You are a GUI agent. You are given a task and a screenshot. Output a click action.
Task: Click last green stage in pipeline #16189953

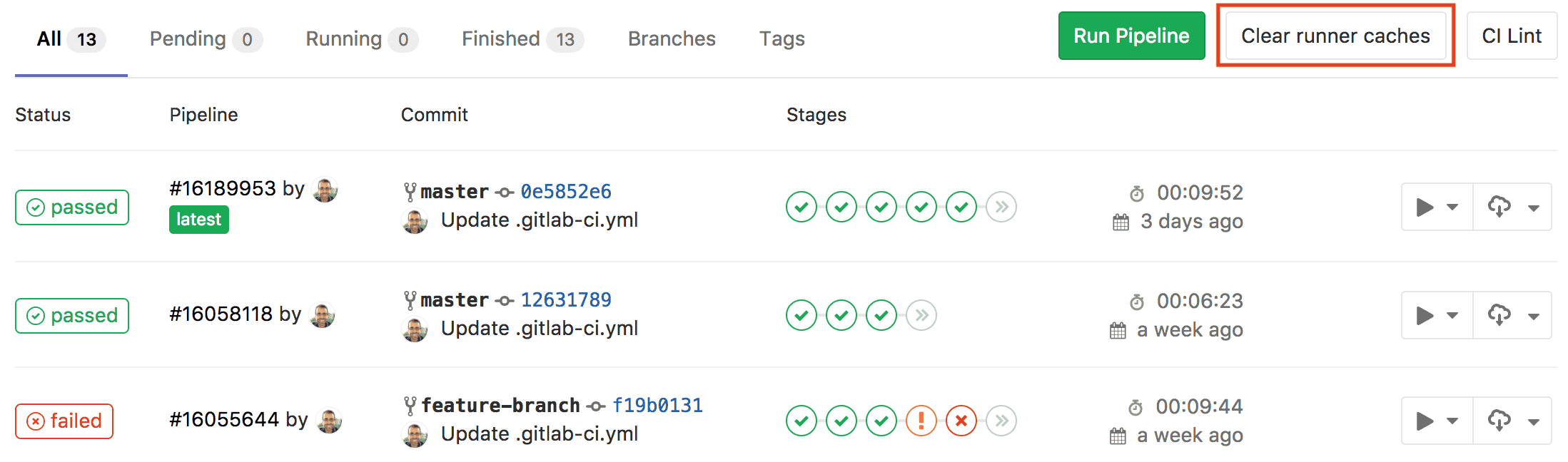point(961,207)
